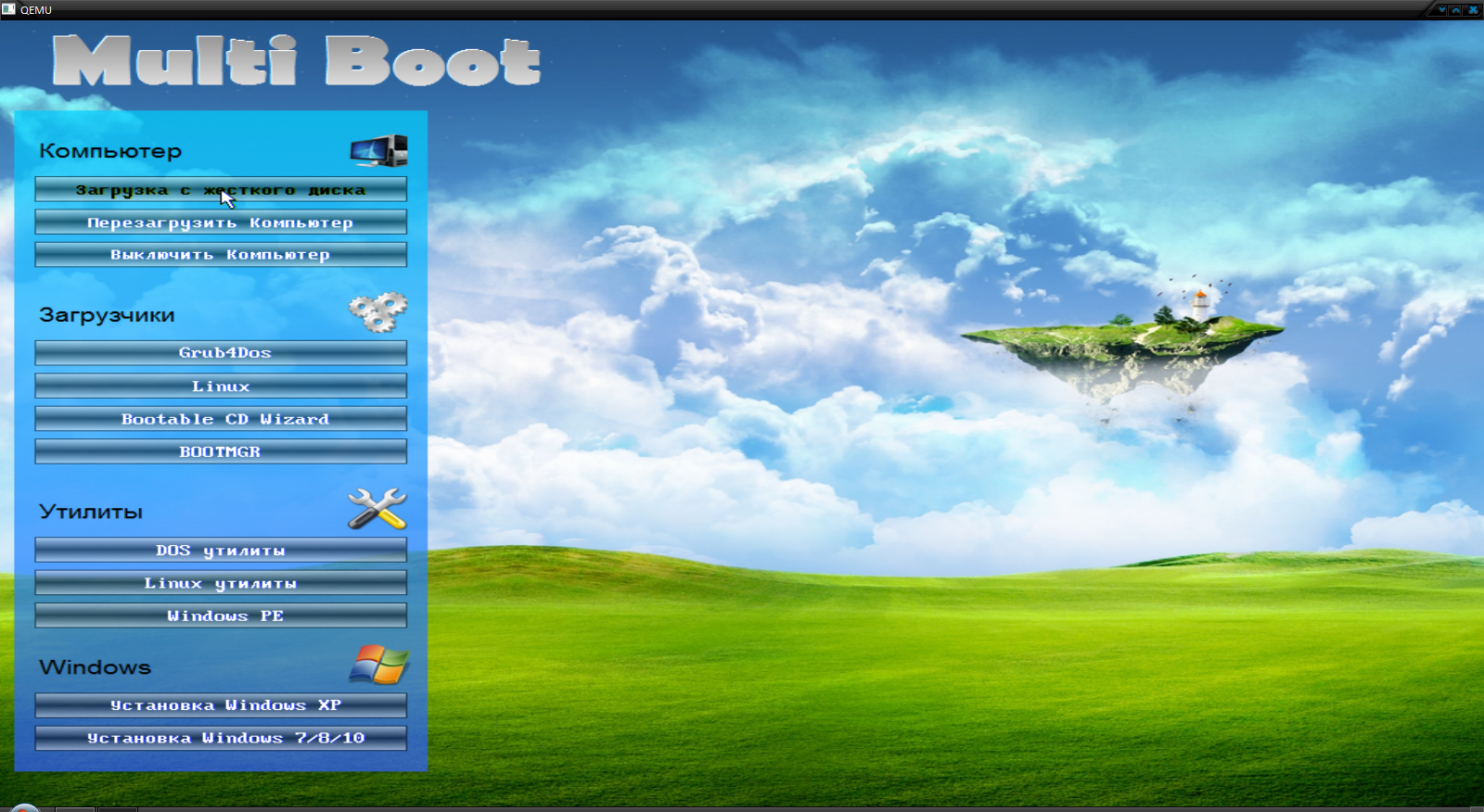Click the gears icon beside Загрузчики
The height and width of the screenshot is (812, 1484).
click(377, 312)
